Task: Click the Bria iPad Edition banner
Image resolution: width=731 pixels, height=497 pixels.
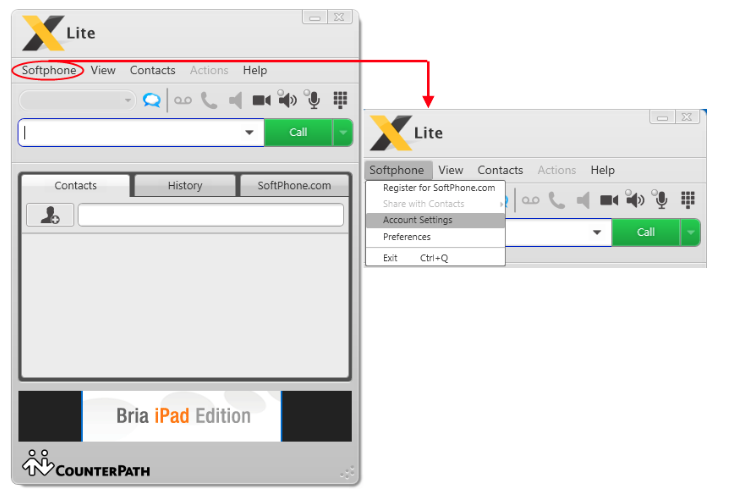Action: pos(182,416)
